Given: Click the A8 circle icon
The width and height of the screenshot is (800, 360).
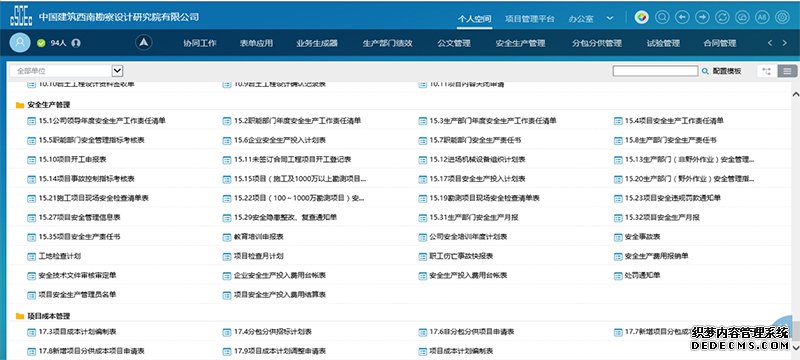Looking at the screenshot, I should 762,18.
